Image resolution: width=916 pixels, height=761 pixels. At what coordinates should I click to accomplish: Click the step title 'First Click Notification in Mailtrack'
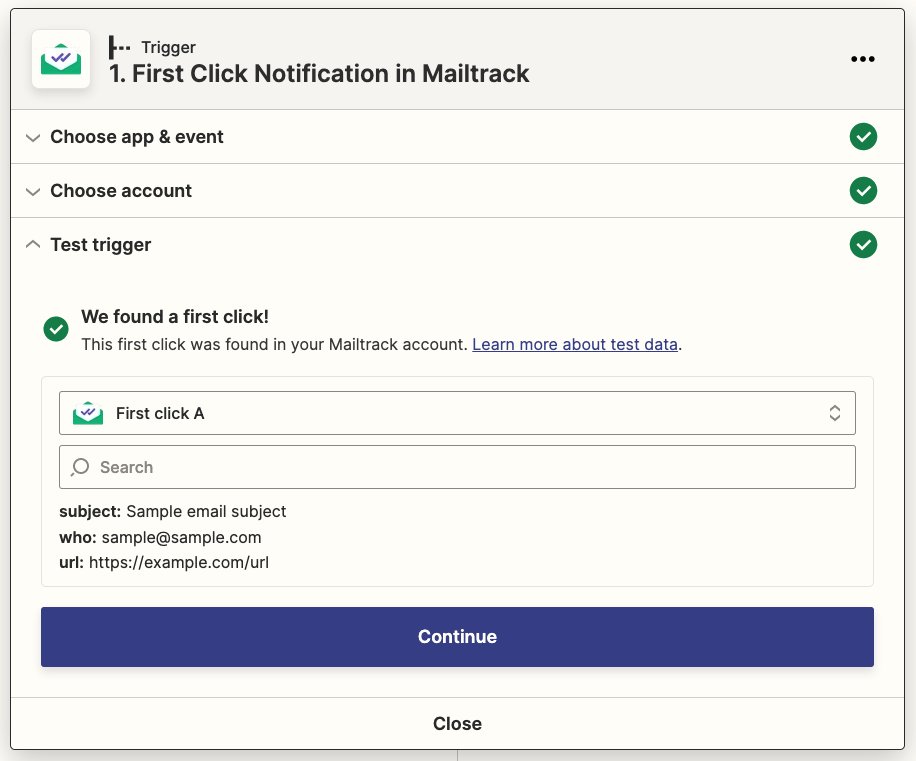319,74
